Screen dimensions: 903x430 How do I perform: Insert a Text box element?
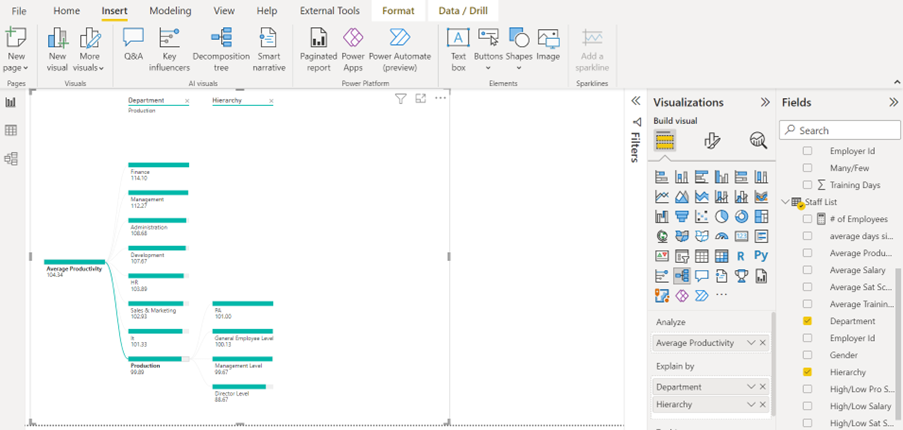[x=458, y=45]
